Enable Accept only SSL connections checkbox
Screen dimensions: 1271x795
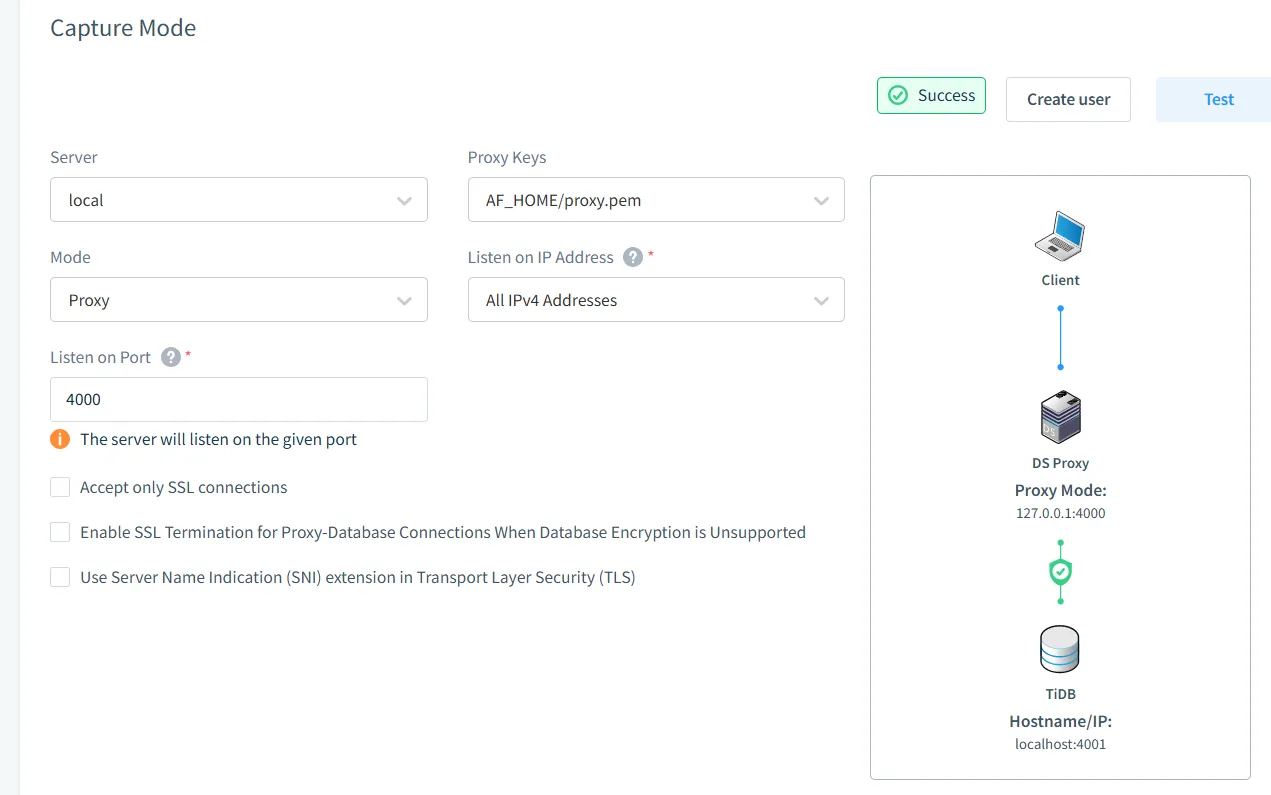click(x=60, y=487)
